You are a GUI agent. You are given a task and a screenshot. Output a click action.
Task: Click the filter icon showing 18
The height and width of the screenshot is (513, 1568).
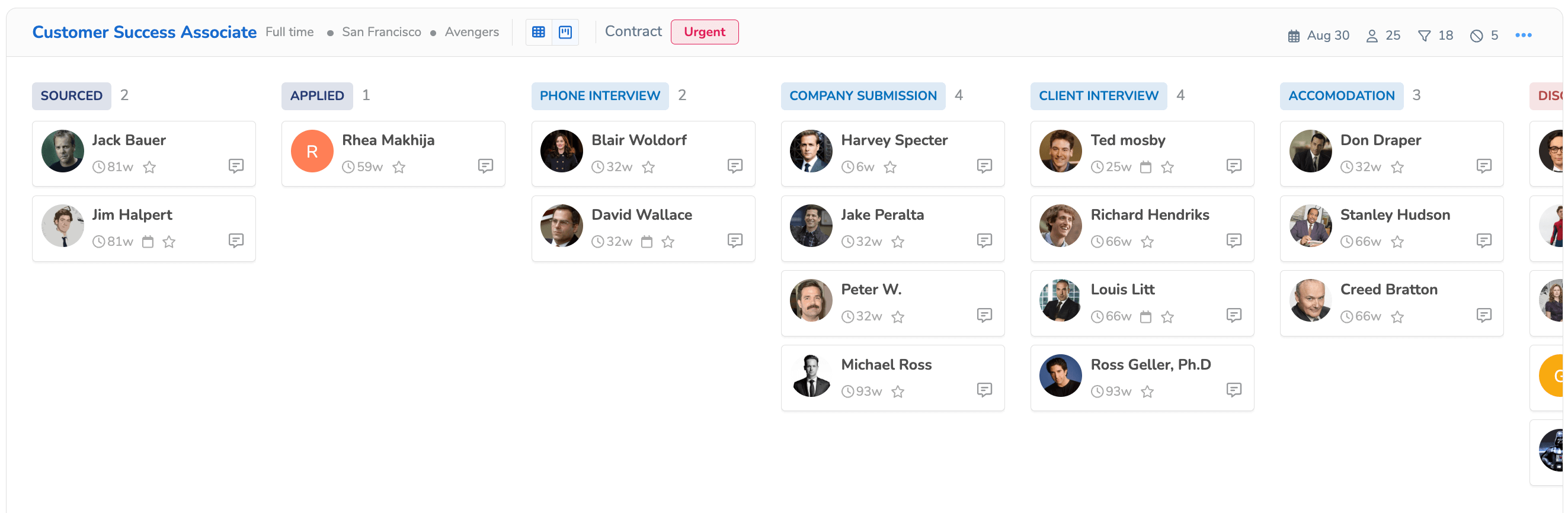point(1424,36)
